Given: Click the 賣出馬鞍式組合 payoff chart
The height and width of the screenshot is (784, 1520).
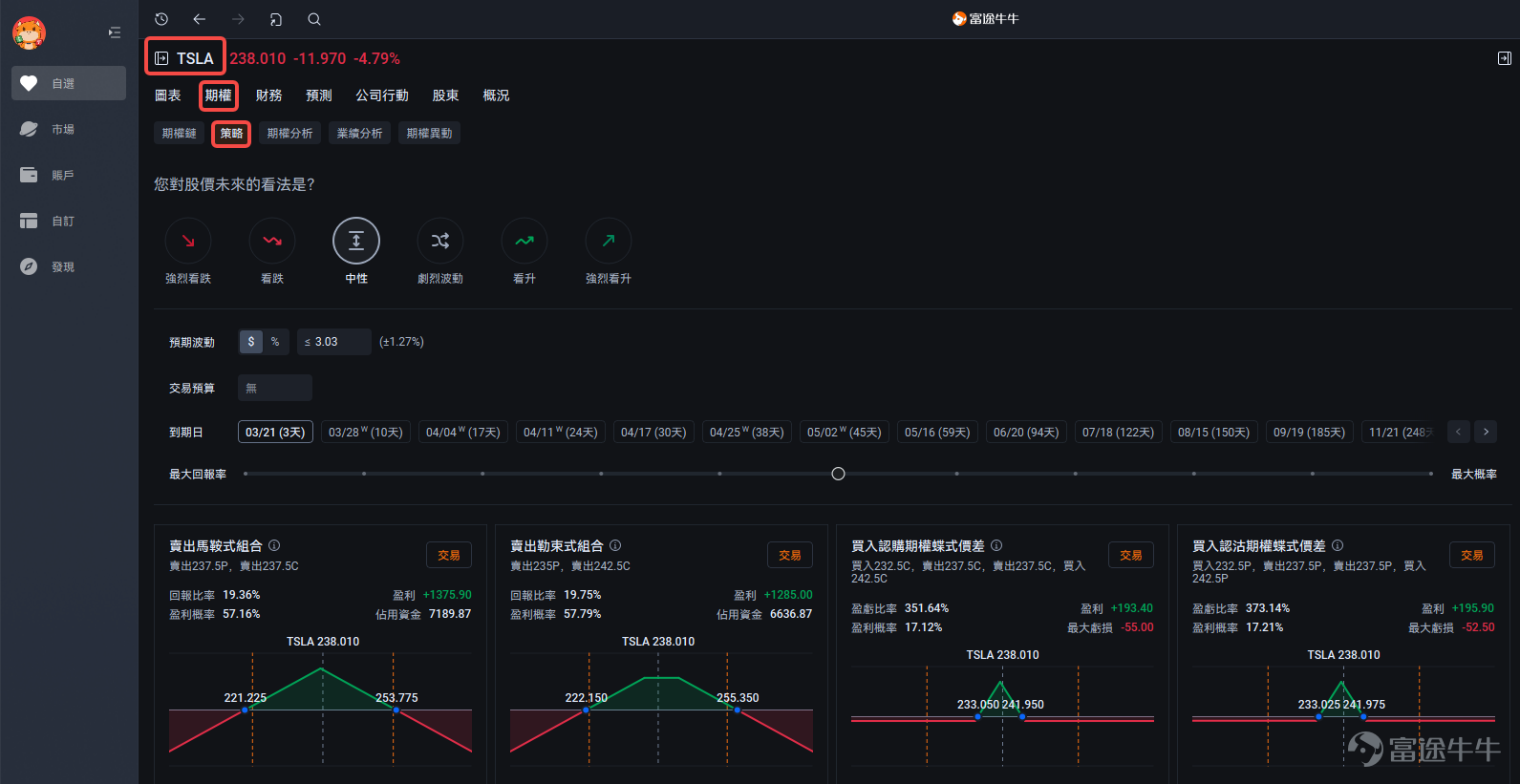Looking at the screenshot, I should [321, 710].
